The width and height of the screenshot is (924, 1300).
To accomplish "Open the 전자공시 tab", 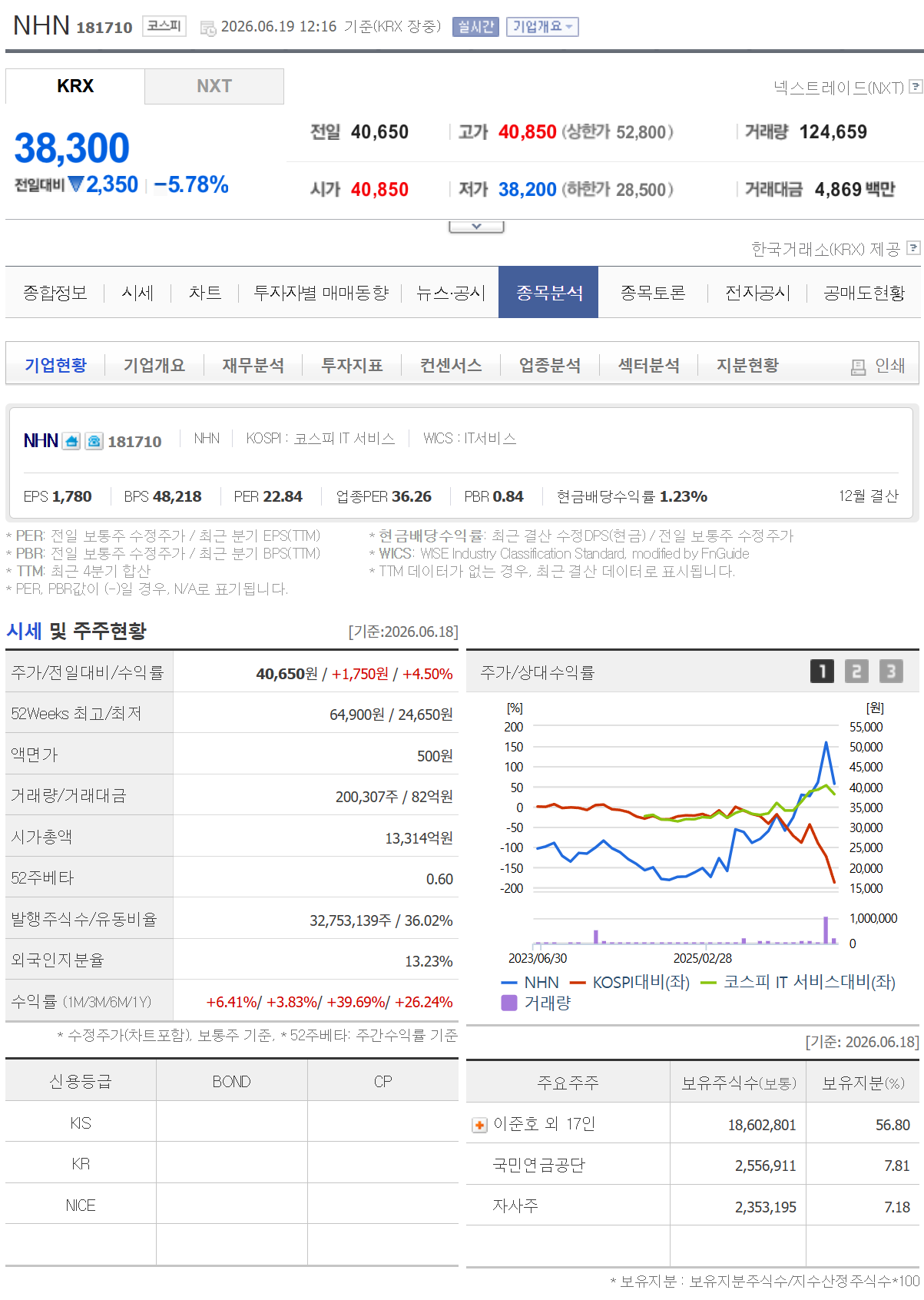I will tap(757, 293).
